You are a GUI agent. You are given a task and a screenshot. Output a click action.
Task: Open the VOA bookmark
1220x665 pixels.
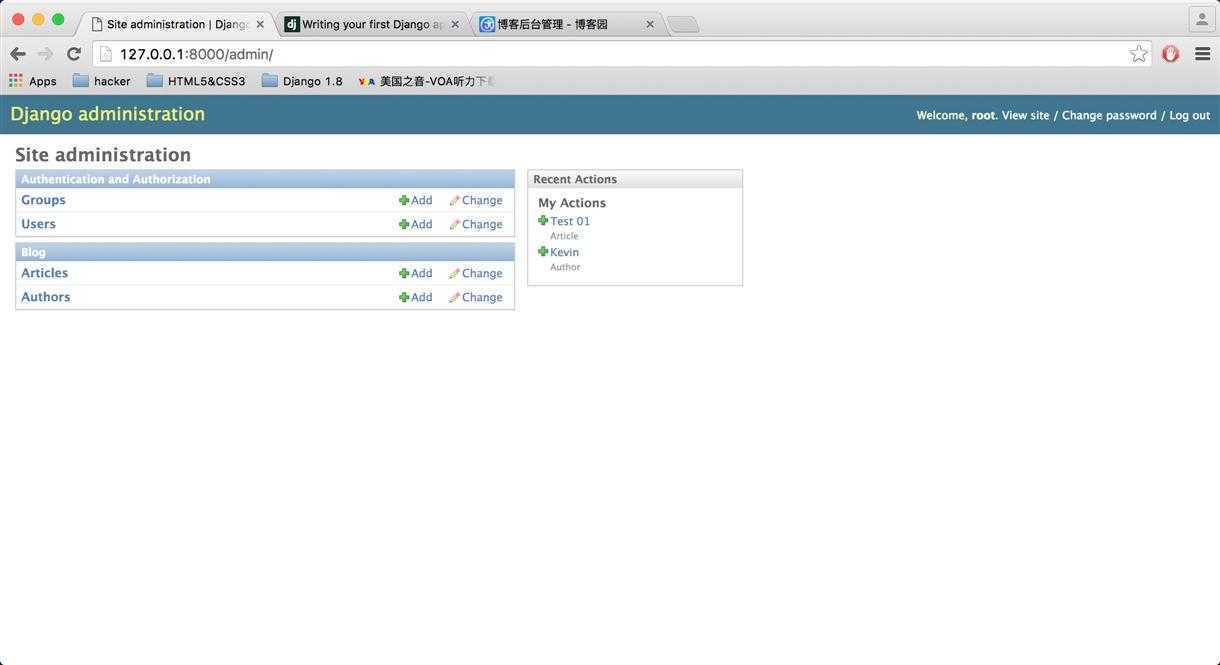click(427, 81)
